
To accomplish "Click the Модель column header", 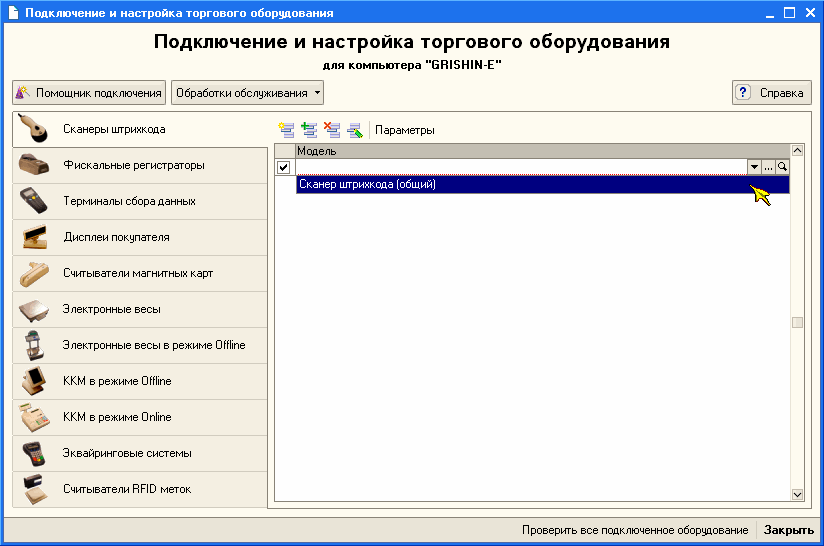I will pyautogui.click(x=542, y=151).
